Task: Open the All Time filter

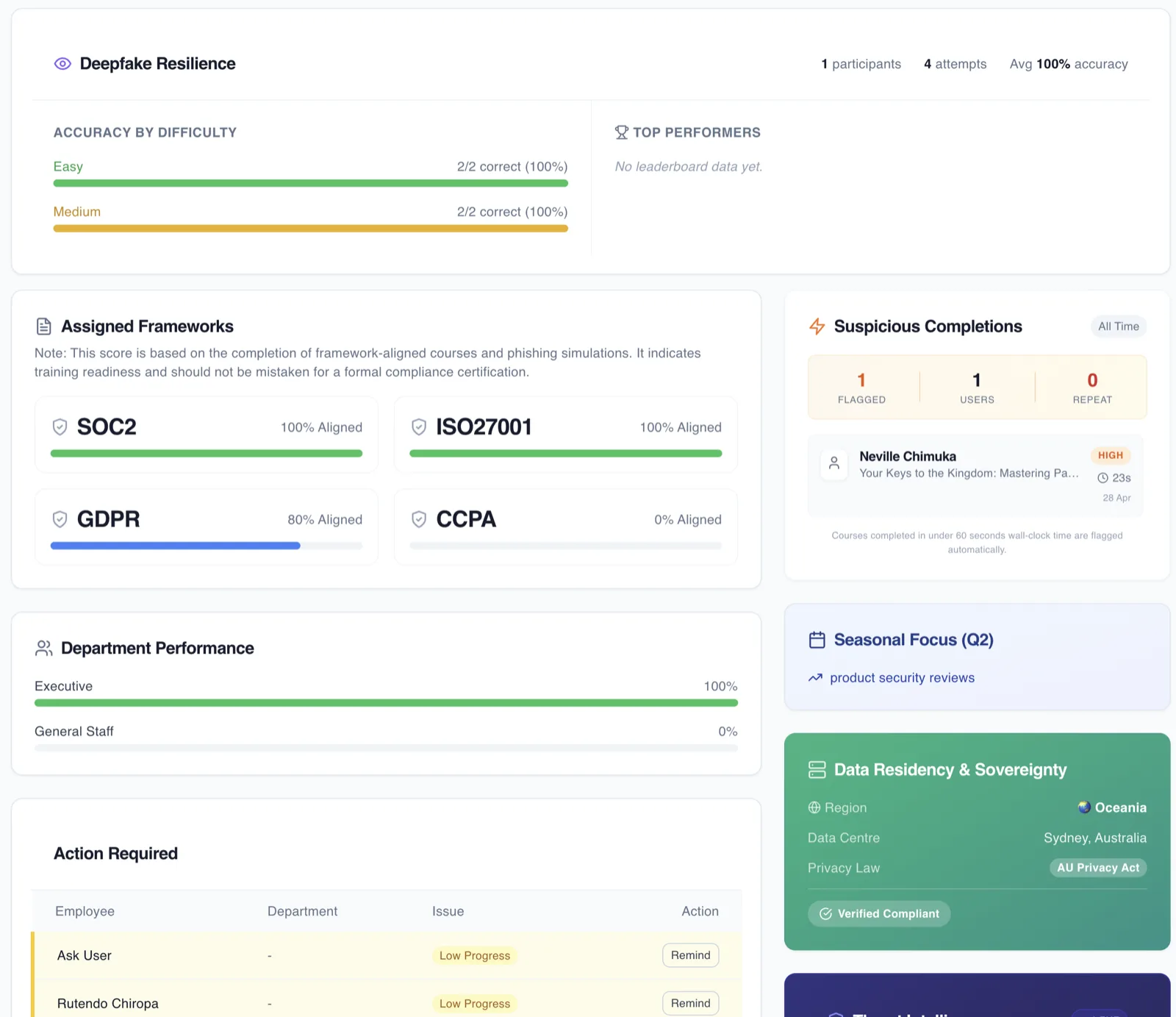Action: 1118,326
